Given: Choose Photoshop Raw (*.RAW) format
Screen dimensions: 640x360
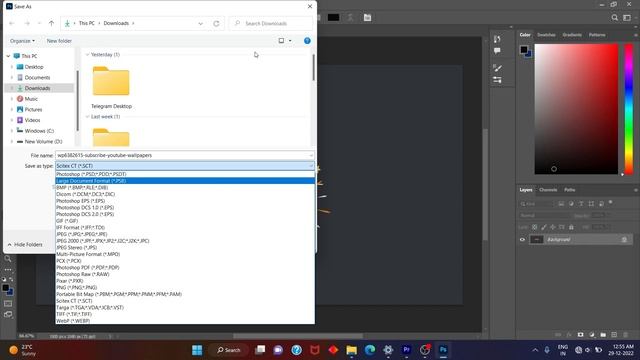Looking at the screenshot, I should pos(185,274).
